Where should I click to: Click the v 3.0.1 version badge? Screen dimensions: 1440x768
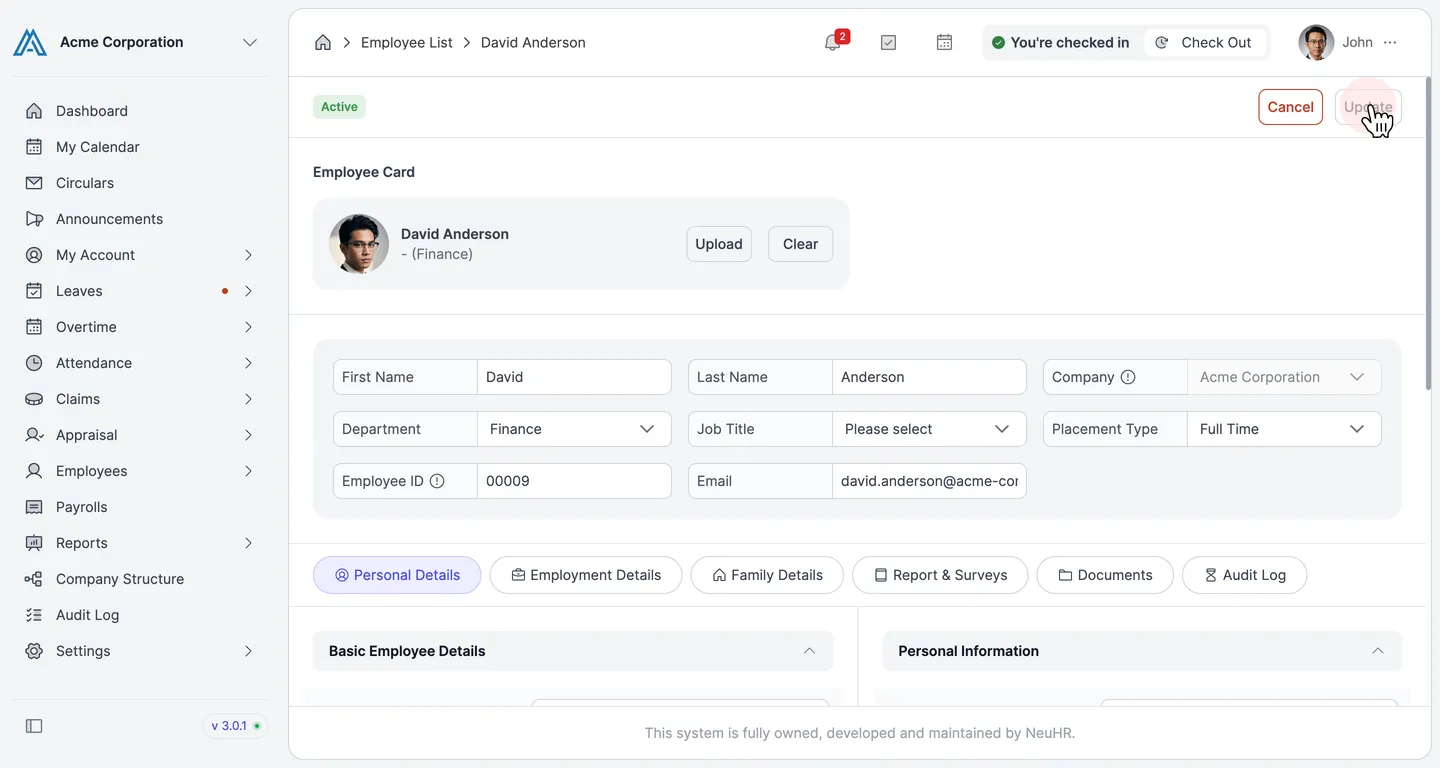click(236, 726)
